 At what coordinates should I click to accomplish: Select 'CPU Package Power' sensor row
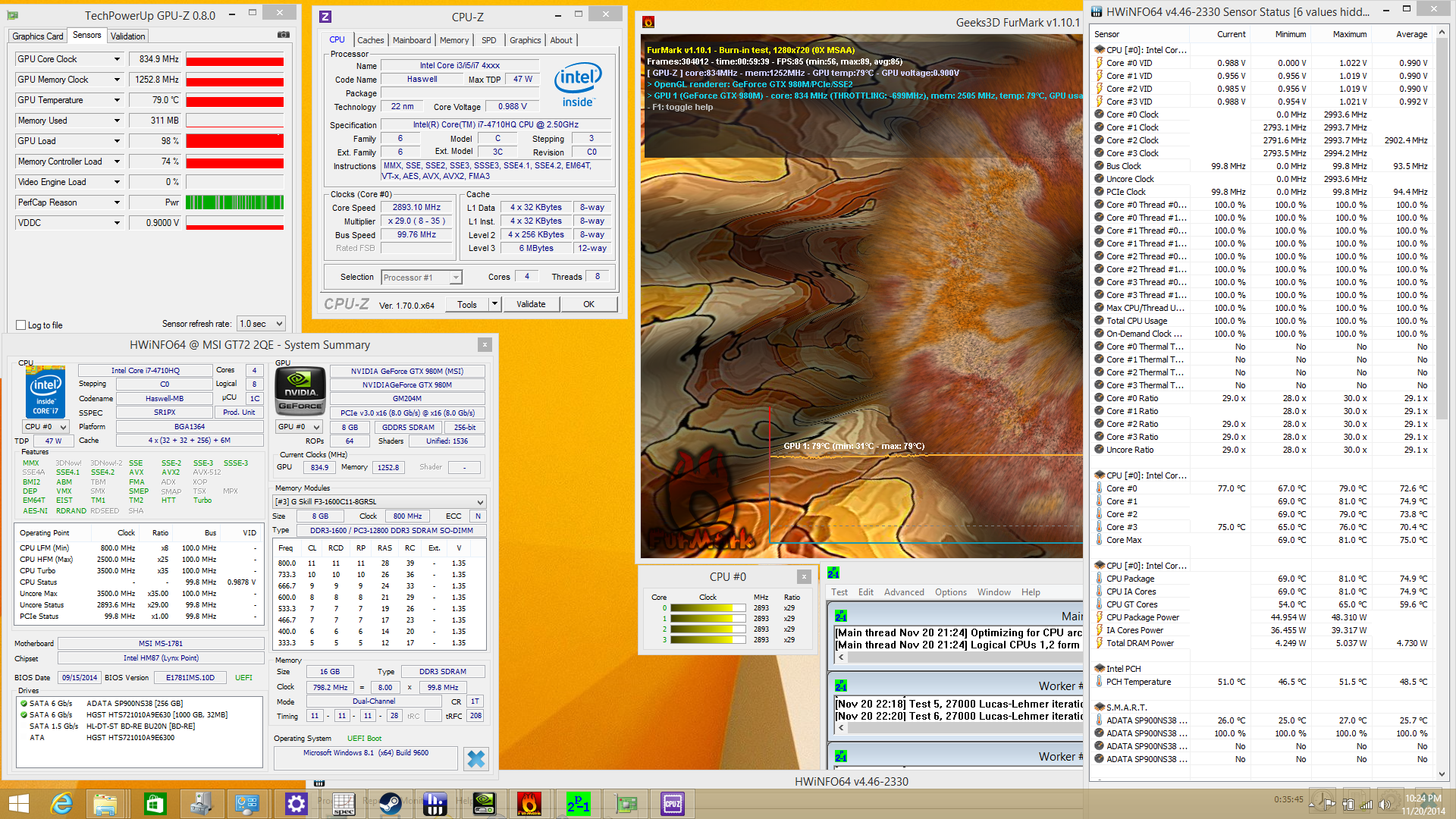point(1263,617)
